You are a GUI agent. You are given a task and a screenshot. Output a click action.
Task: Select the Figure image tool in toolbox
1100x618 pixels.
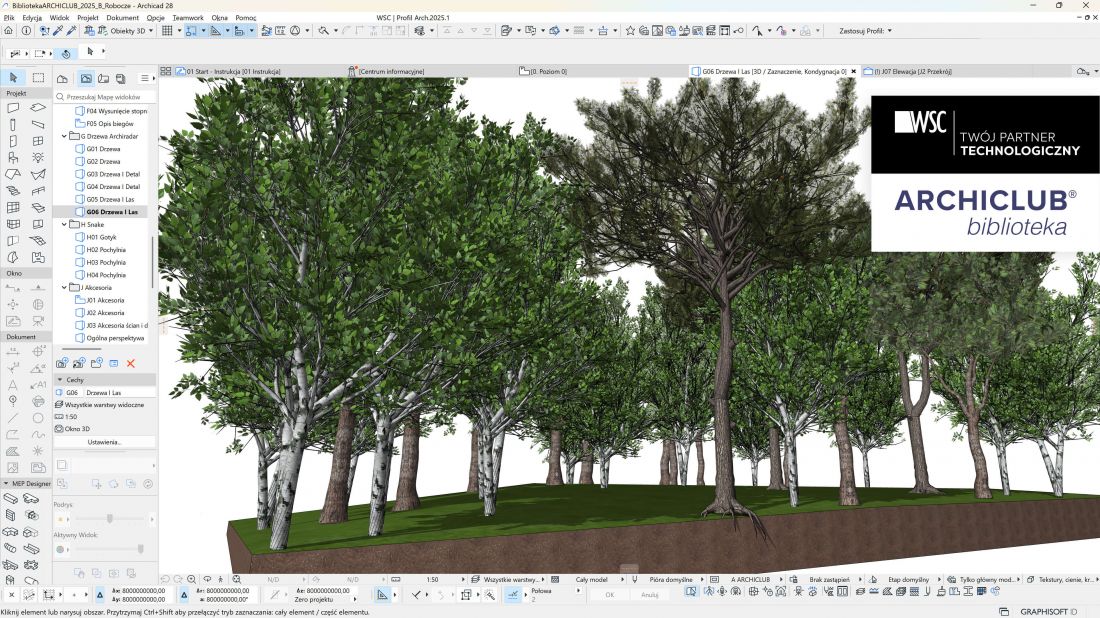coord(13,468)
